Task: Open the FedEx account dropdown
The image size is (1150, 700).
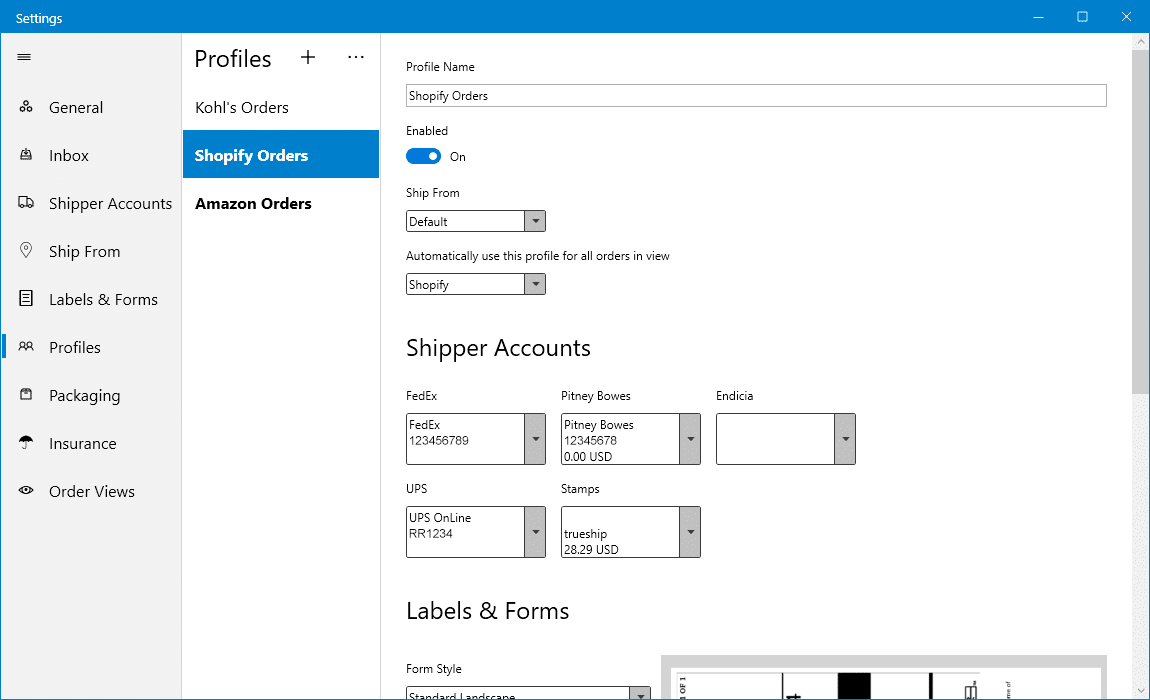Action: click(x=475, y=439)
